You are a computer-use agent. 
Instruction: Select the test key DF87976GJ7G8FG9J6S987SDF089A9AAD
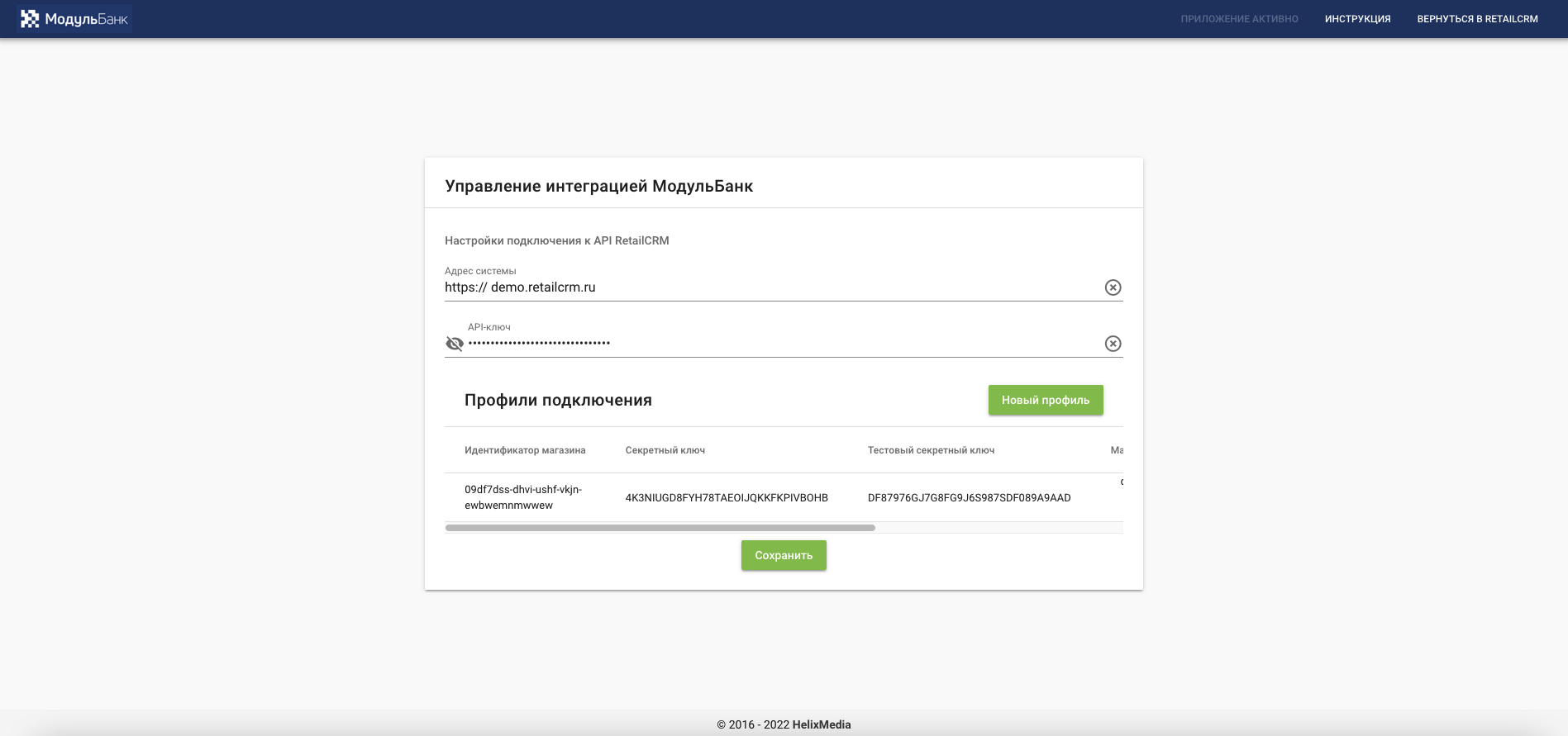tap(970, 498)
